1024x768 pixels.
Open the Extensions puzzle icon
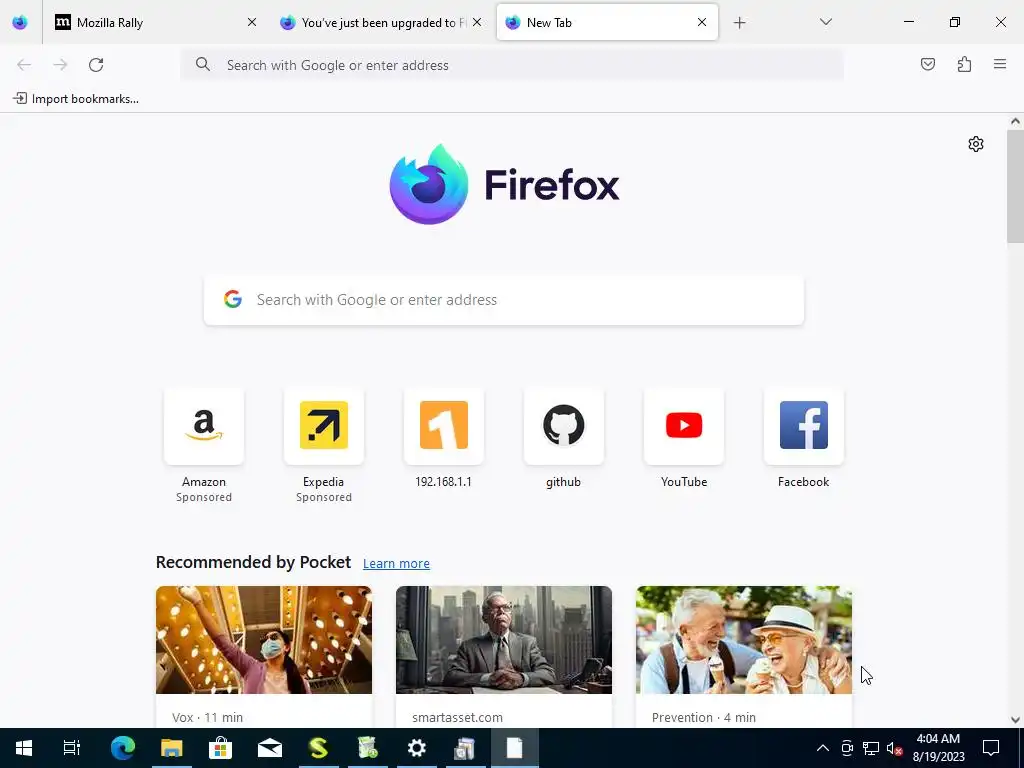tap(964, 64)
